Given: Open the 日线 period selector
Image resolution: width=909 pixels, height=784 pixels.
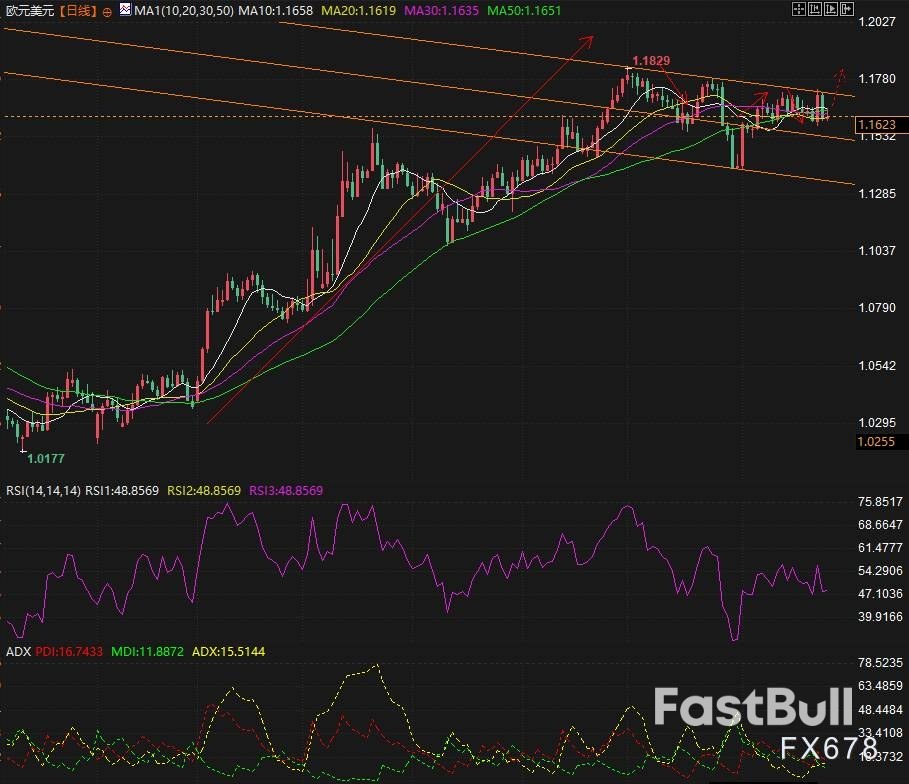Looking at the screenshot, I should 76,11.
